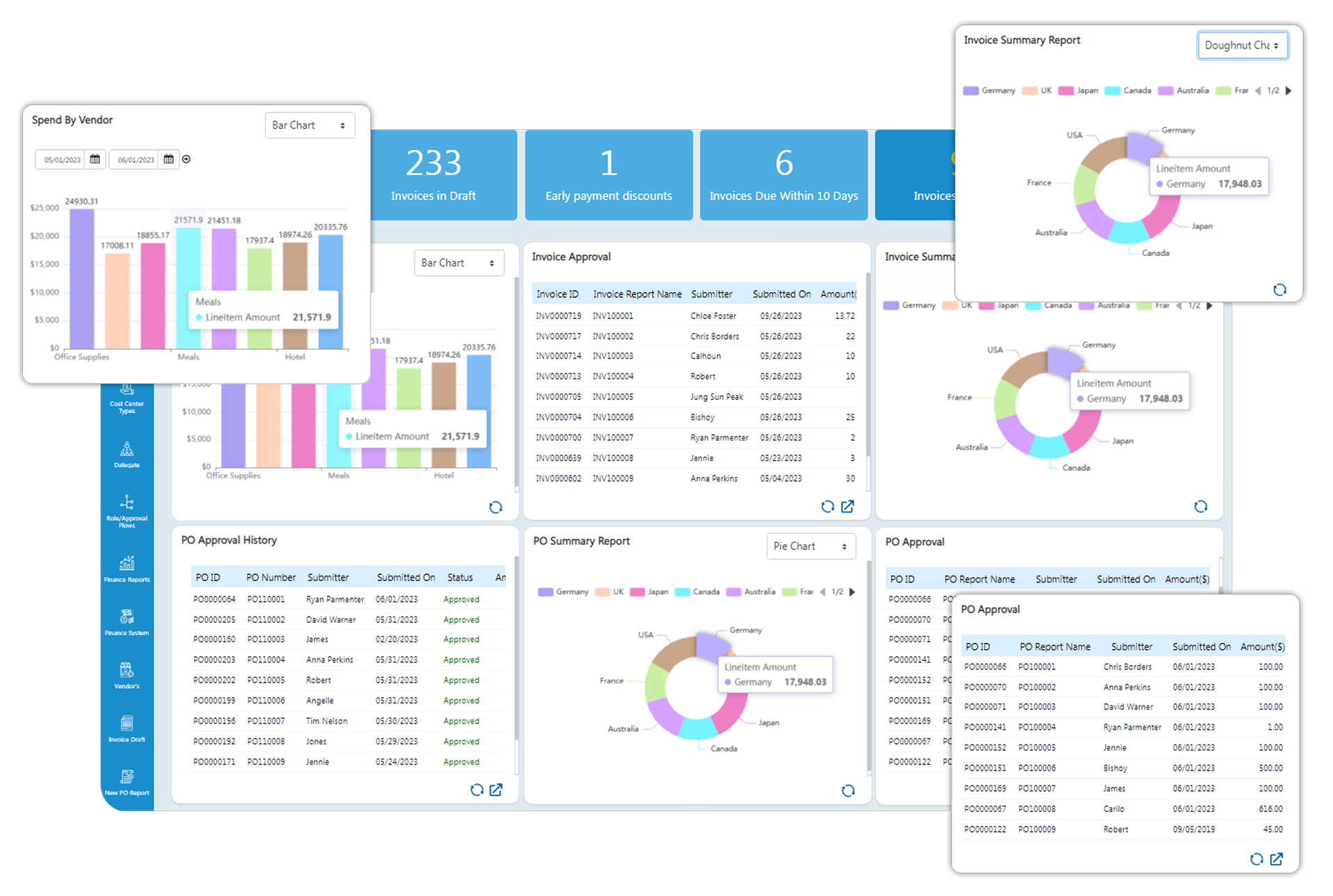Refresh the Invoice Approval table
The height and width of the screenshot is (896, 1333).
[826, 506]
